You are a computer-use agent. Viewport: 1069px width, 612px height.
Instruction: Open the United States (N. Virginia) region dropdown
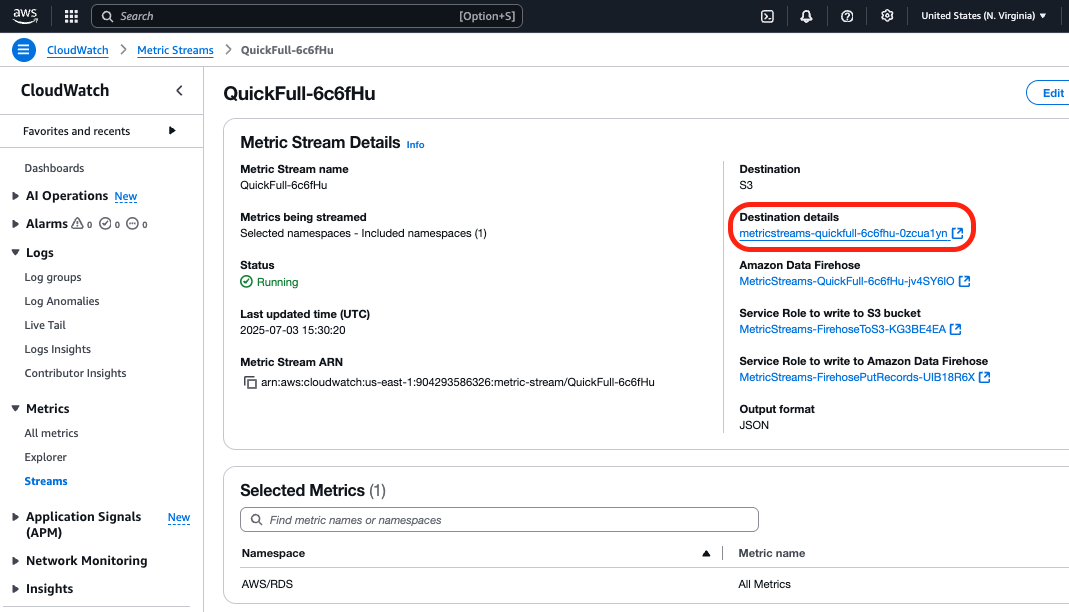[x=983, y=16]
